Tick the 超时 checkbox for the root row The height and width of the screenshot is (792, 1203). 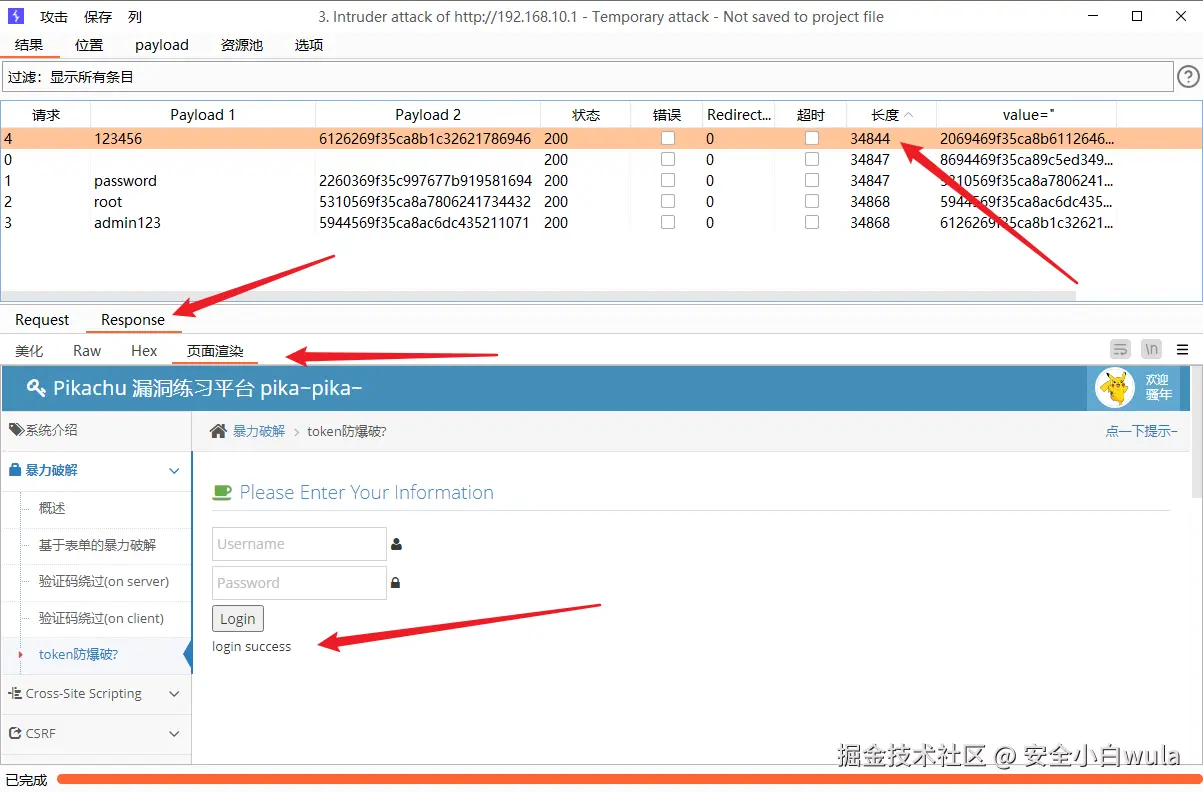pos(812,201)
